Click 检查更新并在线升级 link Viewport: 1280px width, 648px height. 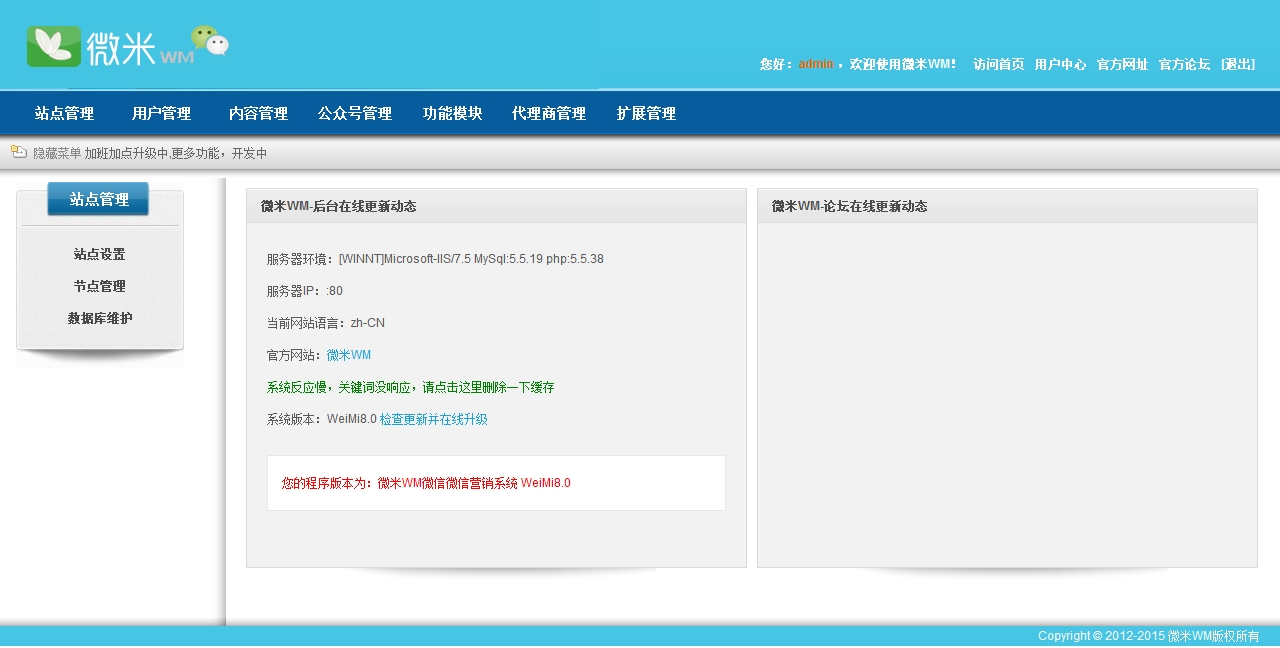pos(434,419)
